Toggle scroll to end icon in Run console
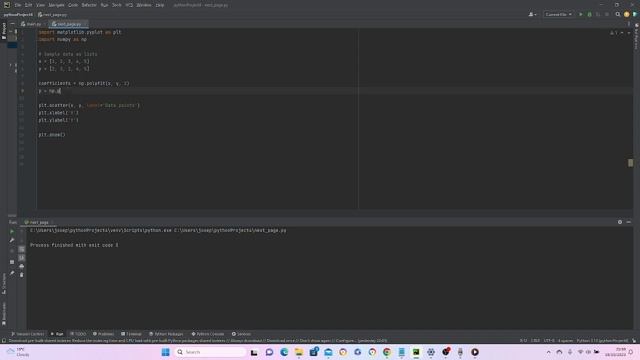640x360 pixels. pyautogui.click(x=22, y=258)
